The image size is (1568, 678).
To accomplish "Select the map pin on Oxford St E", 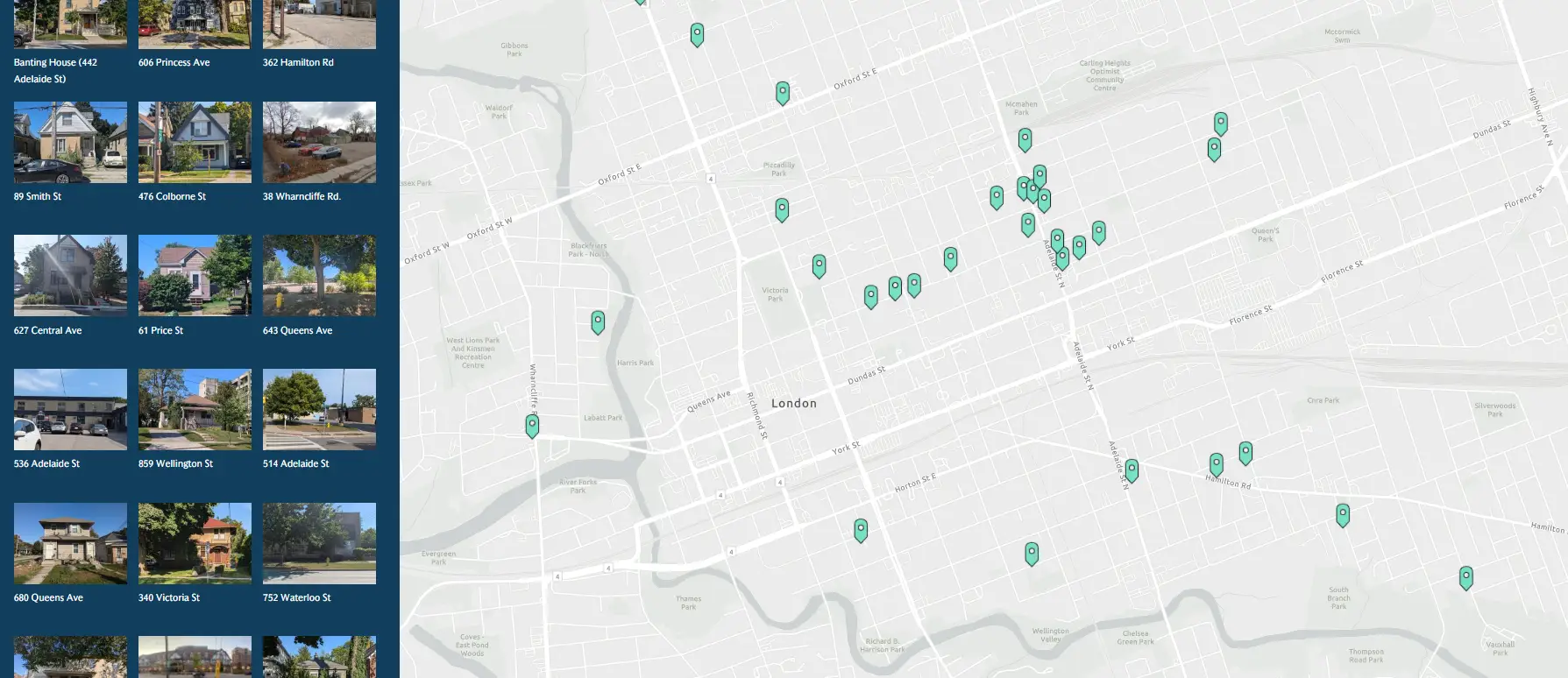I will point(783,93).
